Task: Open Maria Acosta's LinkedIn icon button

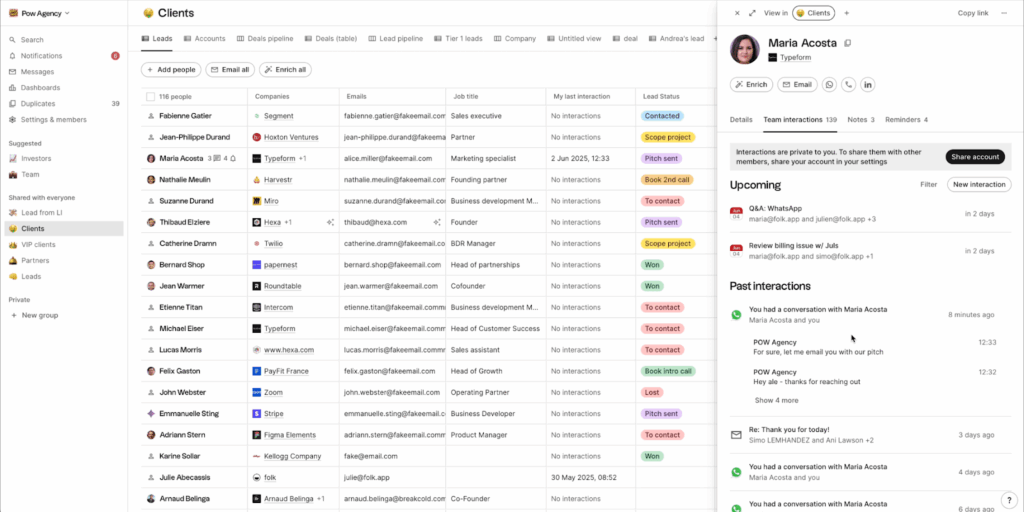Action: click(x=867, y=85)
